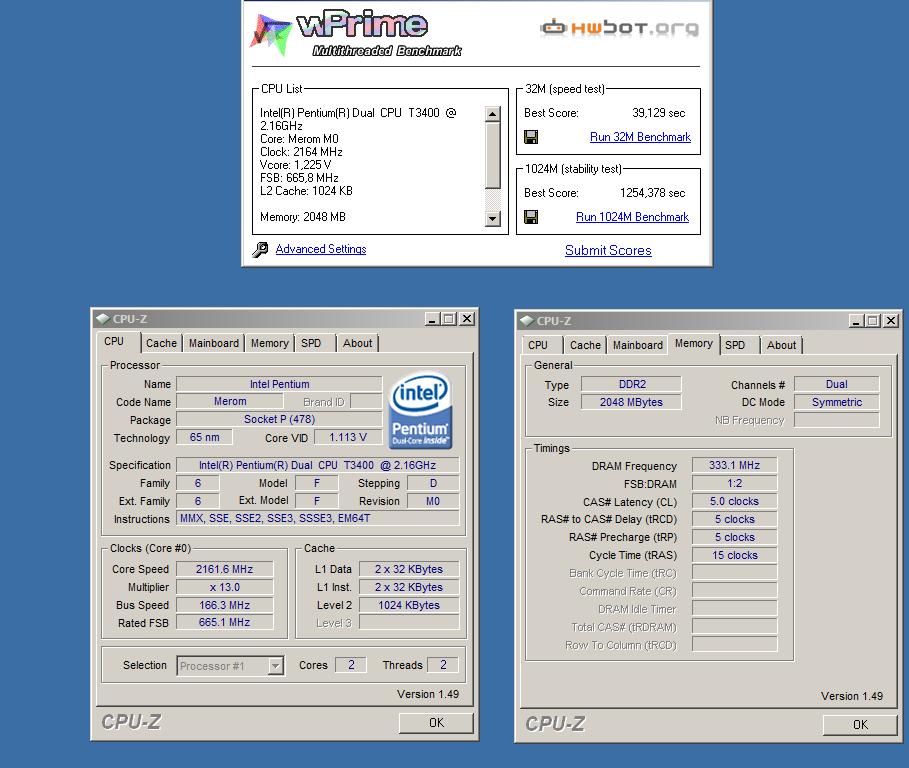
Task: Open Cache tab in right CPU-Z window
Action: point(585,345)
